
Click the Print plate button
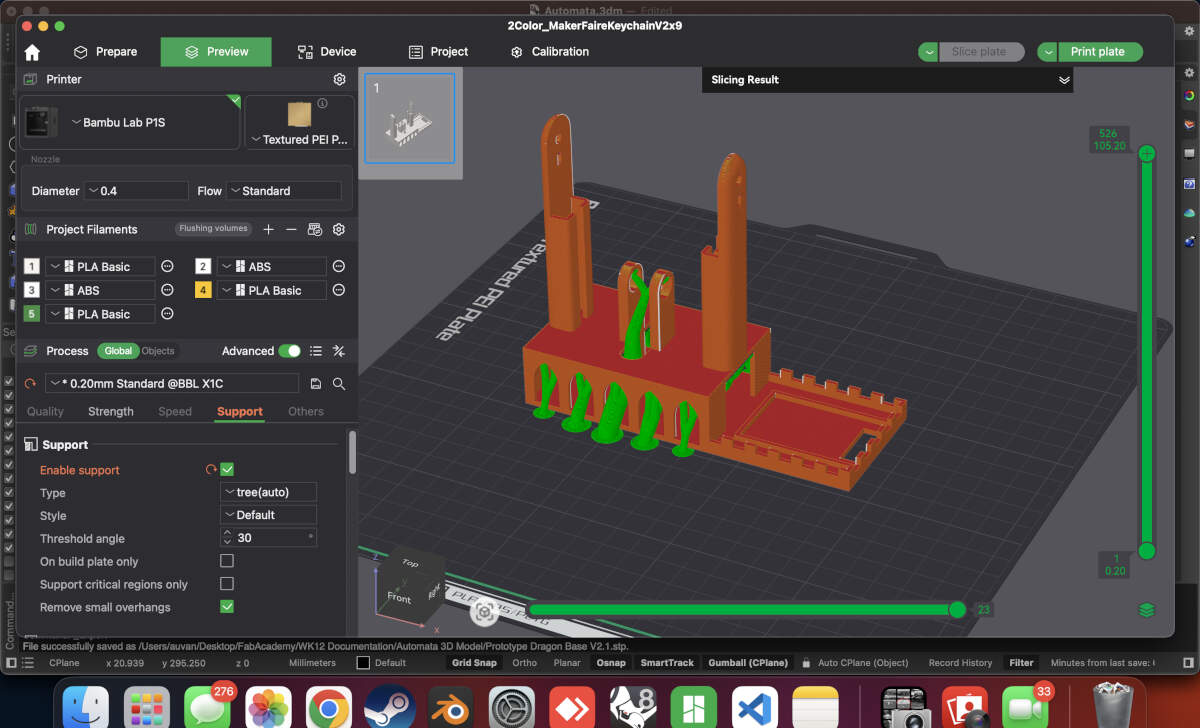pyautogui.click(x=1100, y=52)
